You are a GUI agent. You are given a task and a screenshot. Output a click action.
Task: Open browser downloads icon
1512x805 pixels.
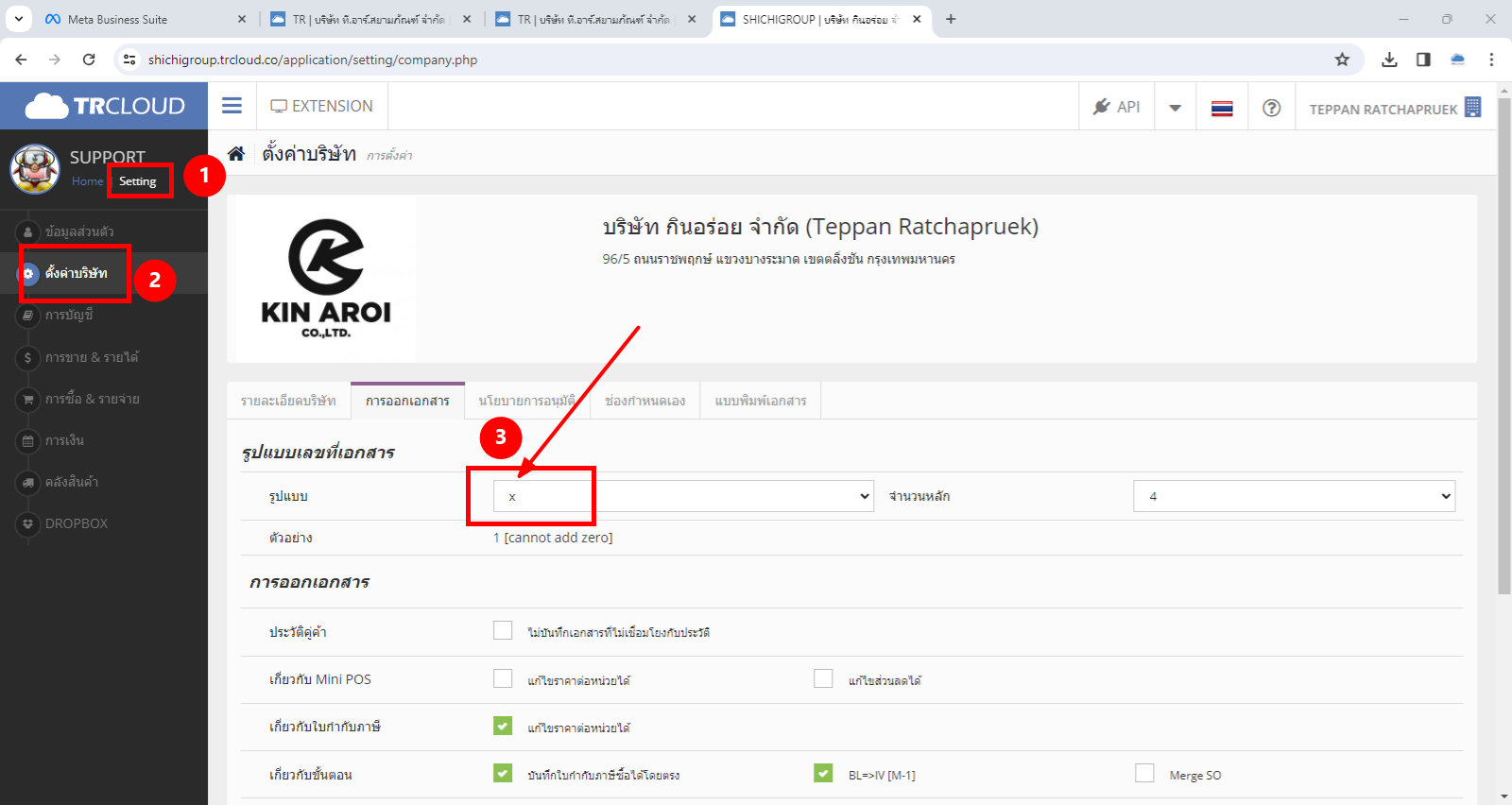1389,60
